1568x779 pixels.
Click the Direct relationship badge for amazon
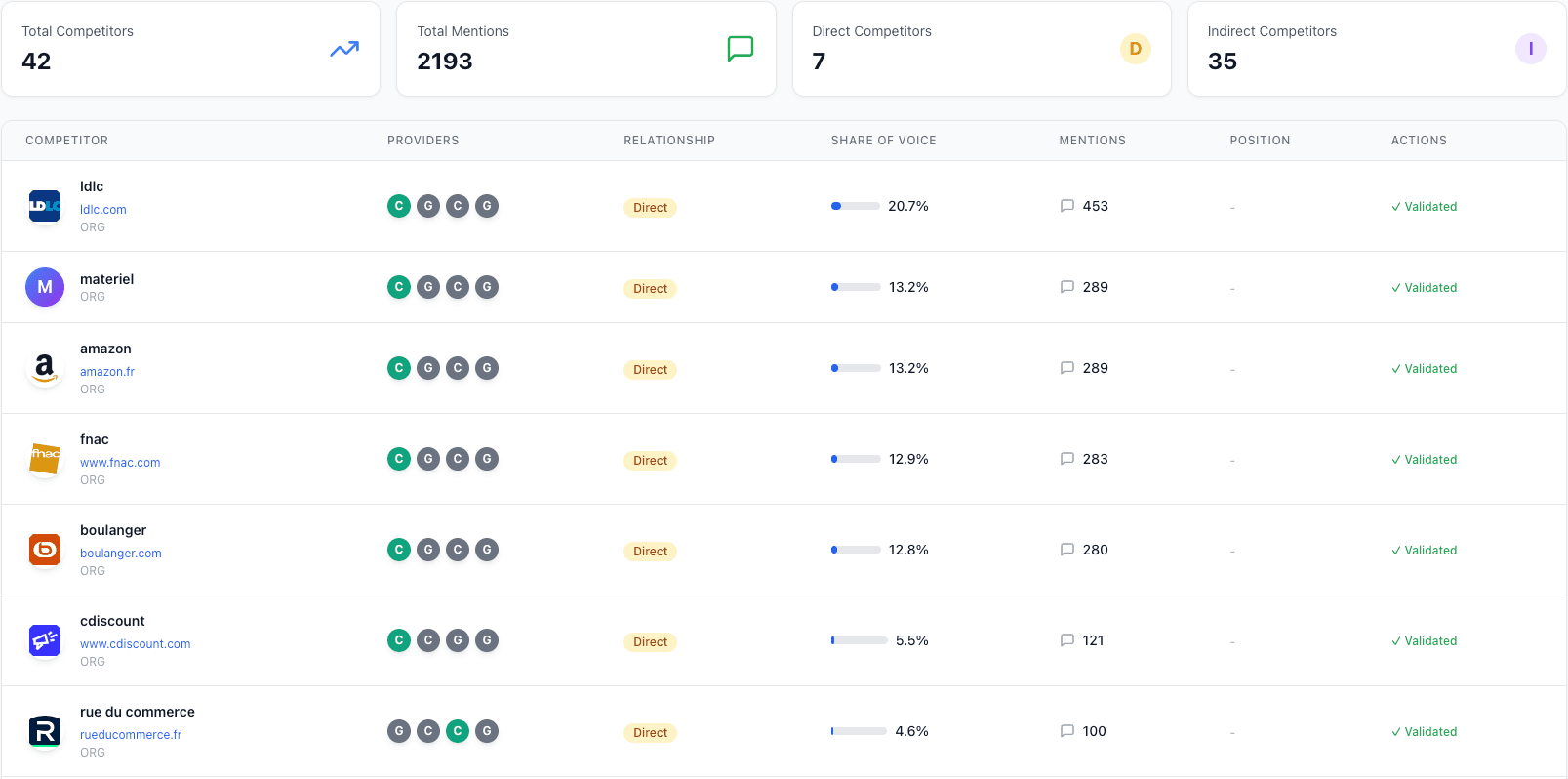tap(650, 370)
